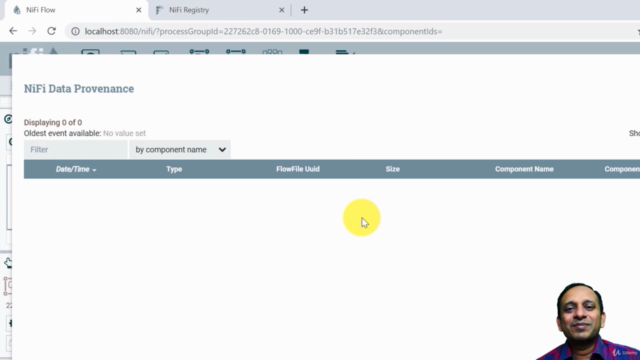
Task: Click the Date/Time sort arrow indicator
Action: coord(94,170)
